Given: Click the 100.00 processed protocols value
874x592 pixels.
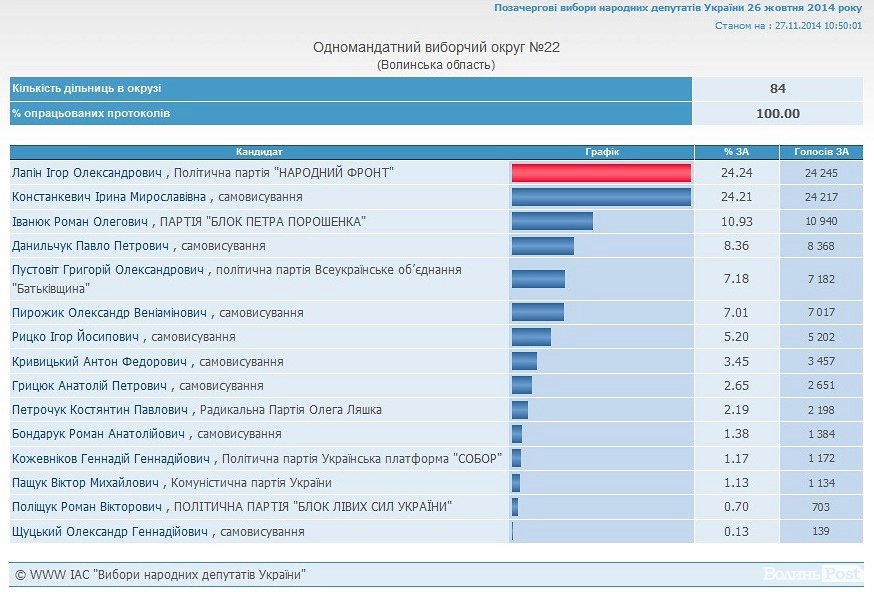Looking at the screenshot, I should pos(777,113).
